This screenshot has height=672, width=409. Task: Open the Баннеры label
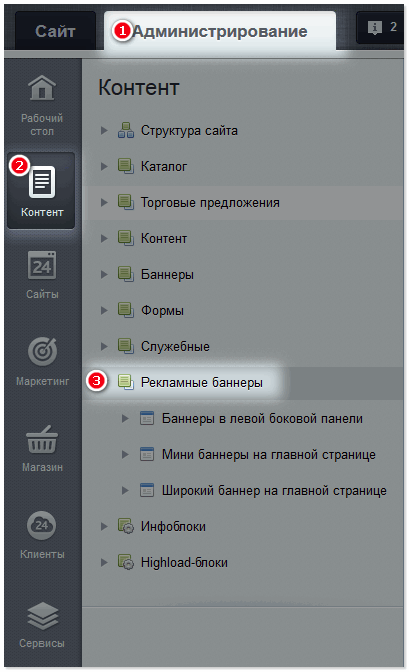[167, 275]
